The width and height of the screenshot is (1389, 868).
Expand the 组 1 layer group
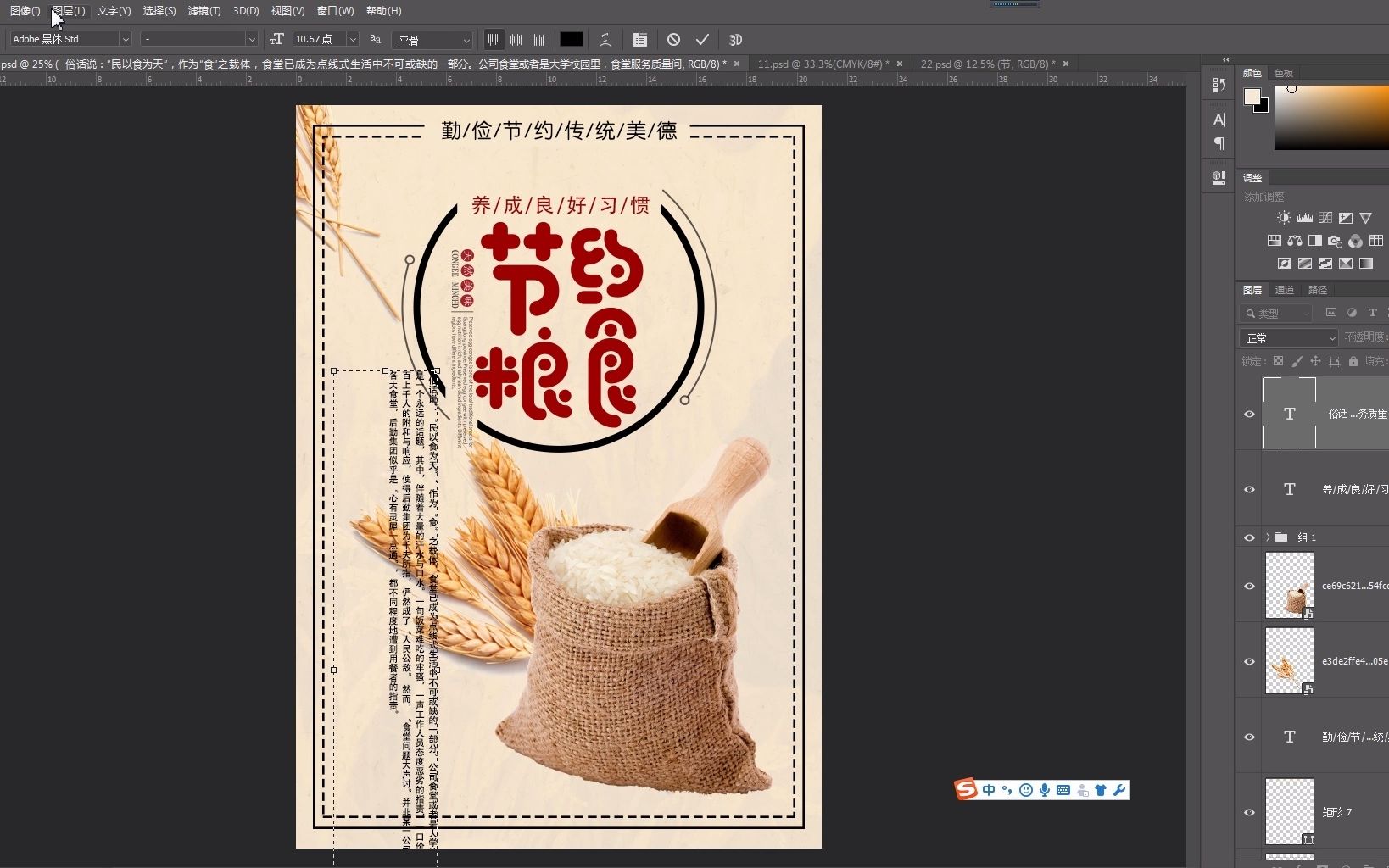(1268, 537)
